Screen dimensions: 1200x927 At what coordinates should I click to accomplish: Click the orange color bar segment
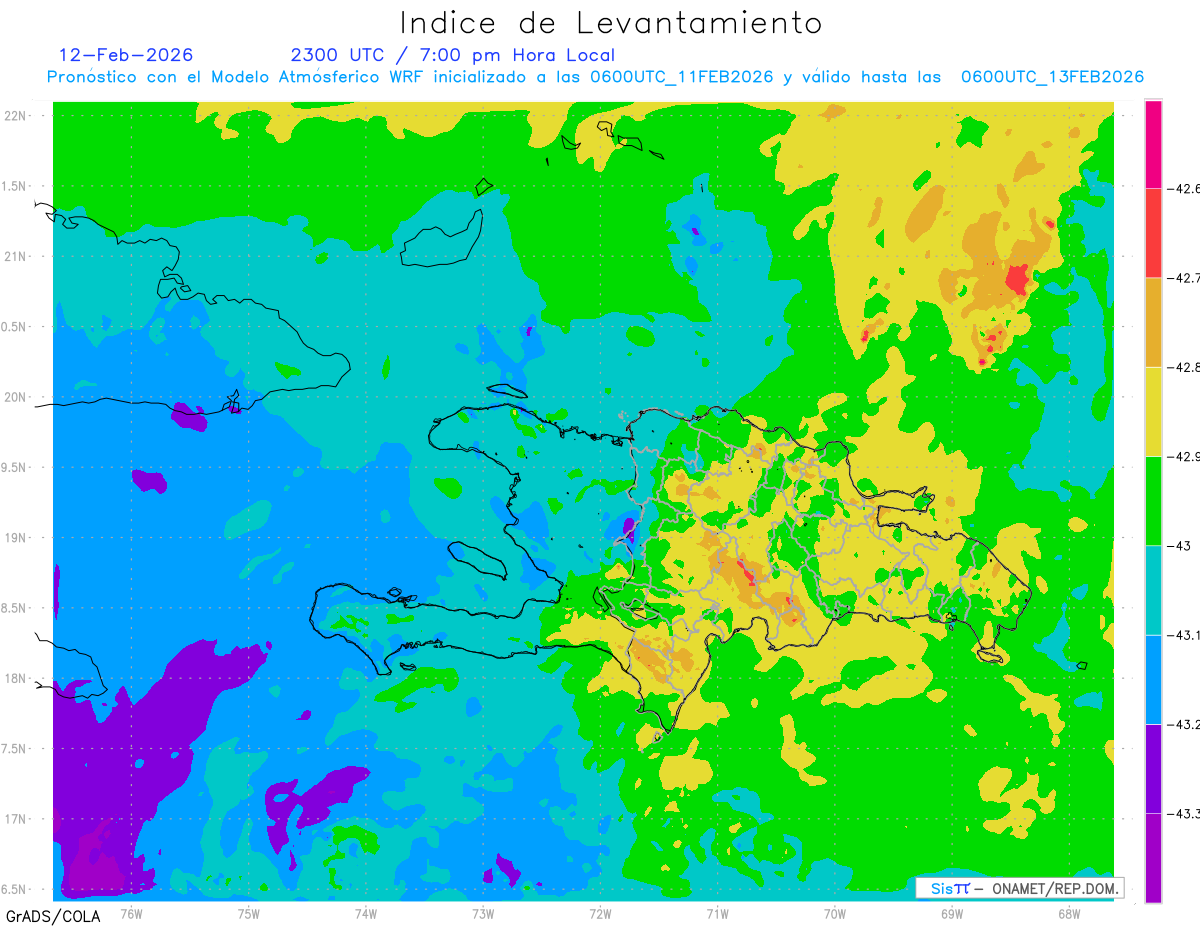[x=1153, y=322]
